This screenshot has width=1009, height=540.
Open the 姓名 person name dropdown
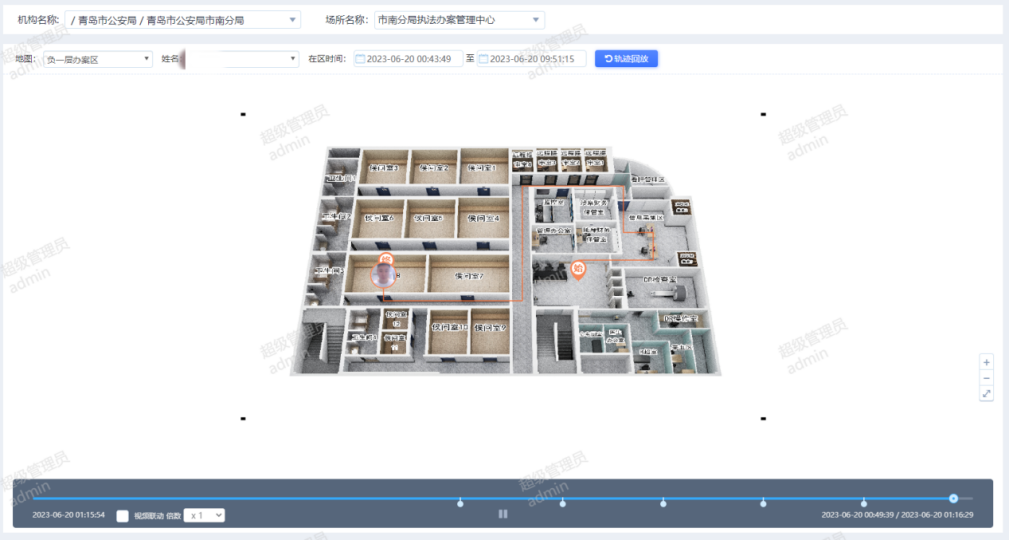240,59
